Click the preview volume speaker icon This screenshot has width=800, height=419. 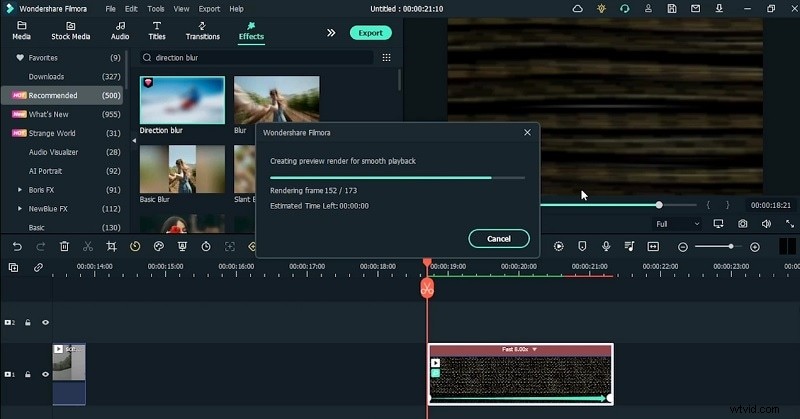pyautogui.click(x=766, y=224)
